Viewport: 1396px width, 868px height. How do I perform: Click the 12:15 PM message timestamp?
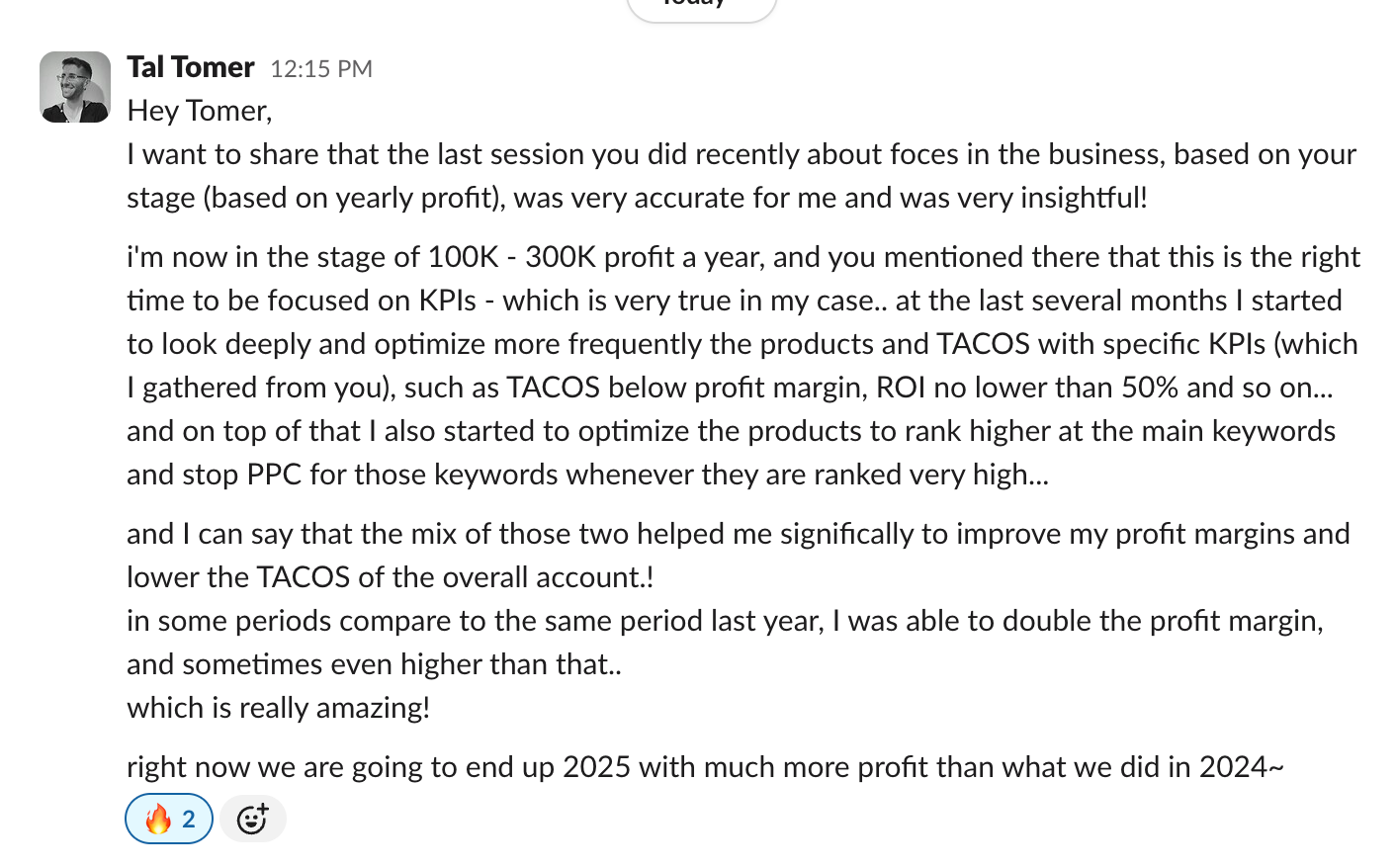click(321, 68)
